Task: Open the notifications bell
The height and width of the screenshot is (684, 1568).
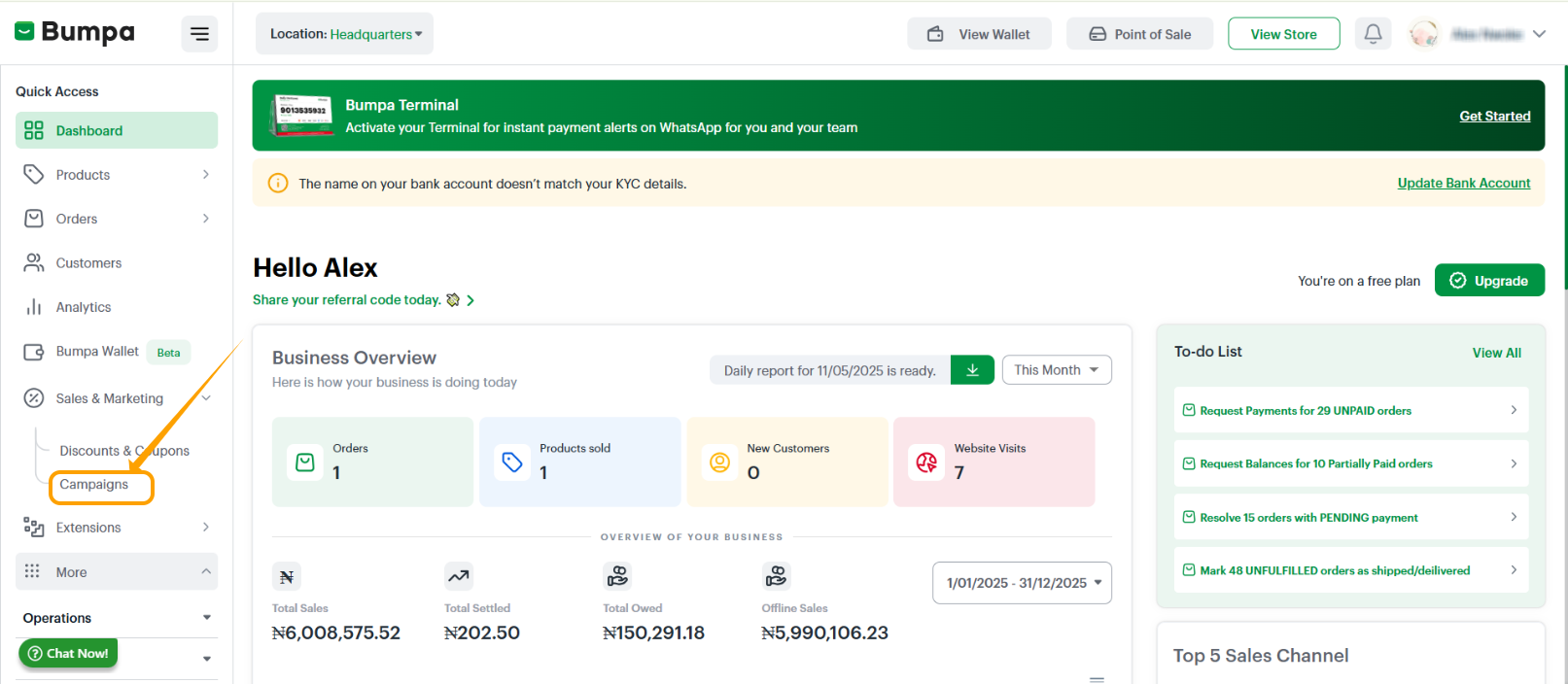Action: 1373,34
